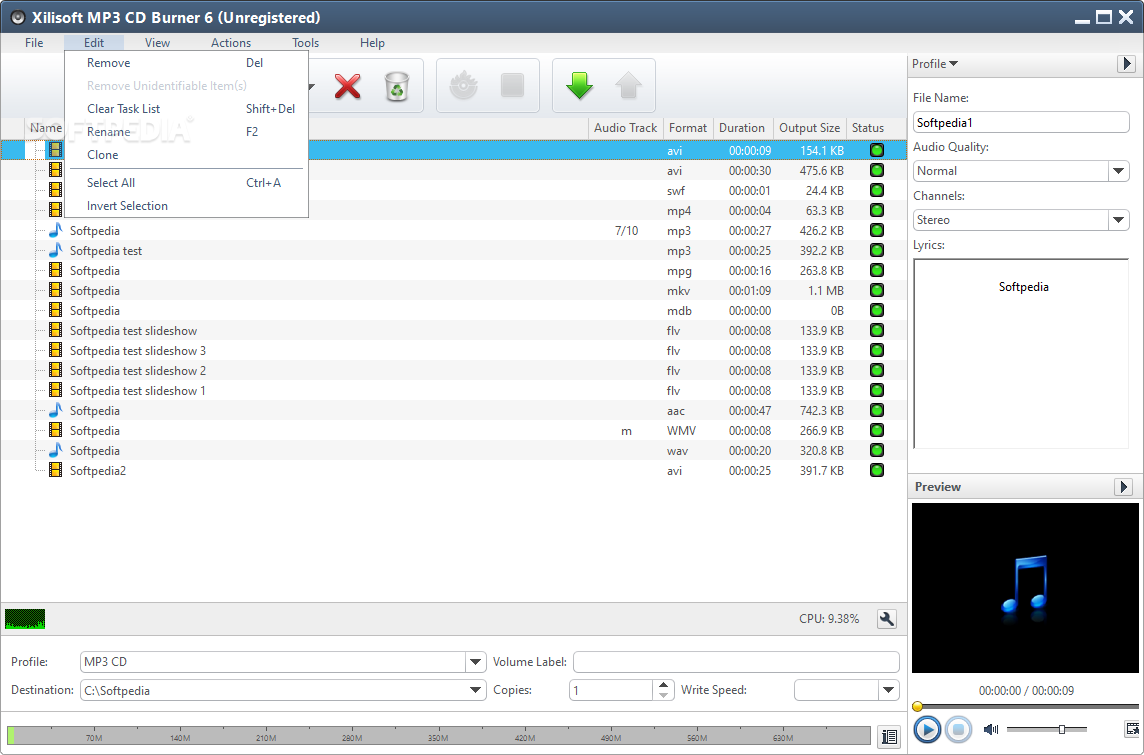Select the Softpedia2 list row
Image resolution: width=1144 pixels, height=755 pixels.
tap(453, 471)
